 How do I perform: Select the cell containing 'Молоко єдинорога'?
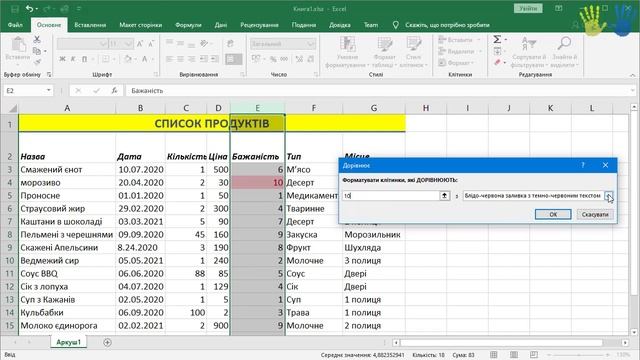[x=67, y=326]
